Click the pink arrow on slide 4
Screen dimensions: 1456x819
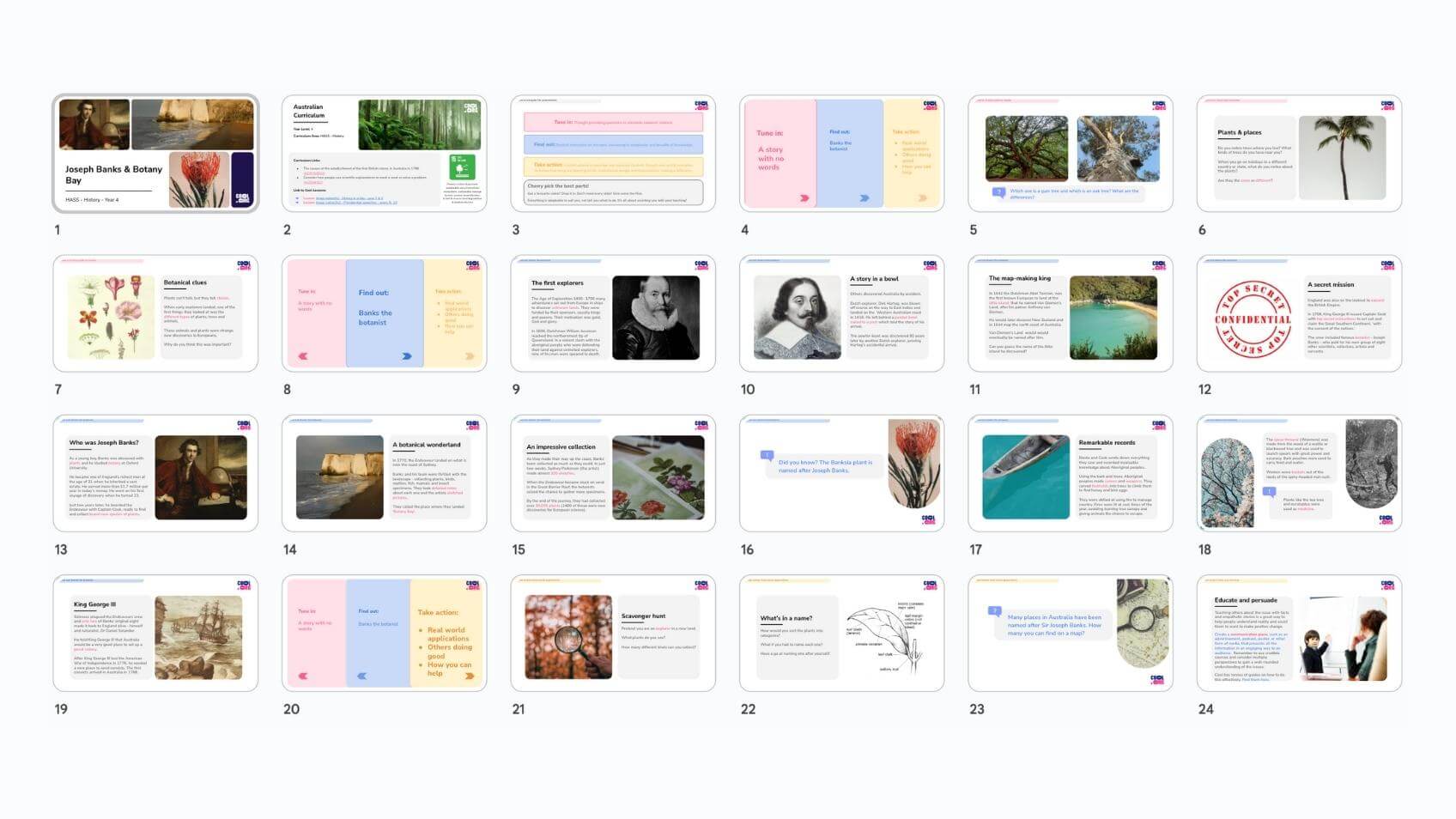point(804,198)
